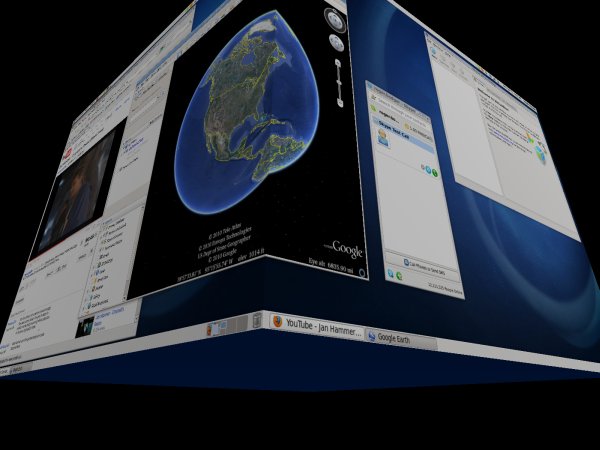Click the zoom-in plus at top of Google Earth slider

click(x=338, y=62)
